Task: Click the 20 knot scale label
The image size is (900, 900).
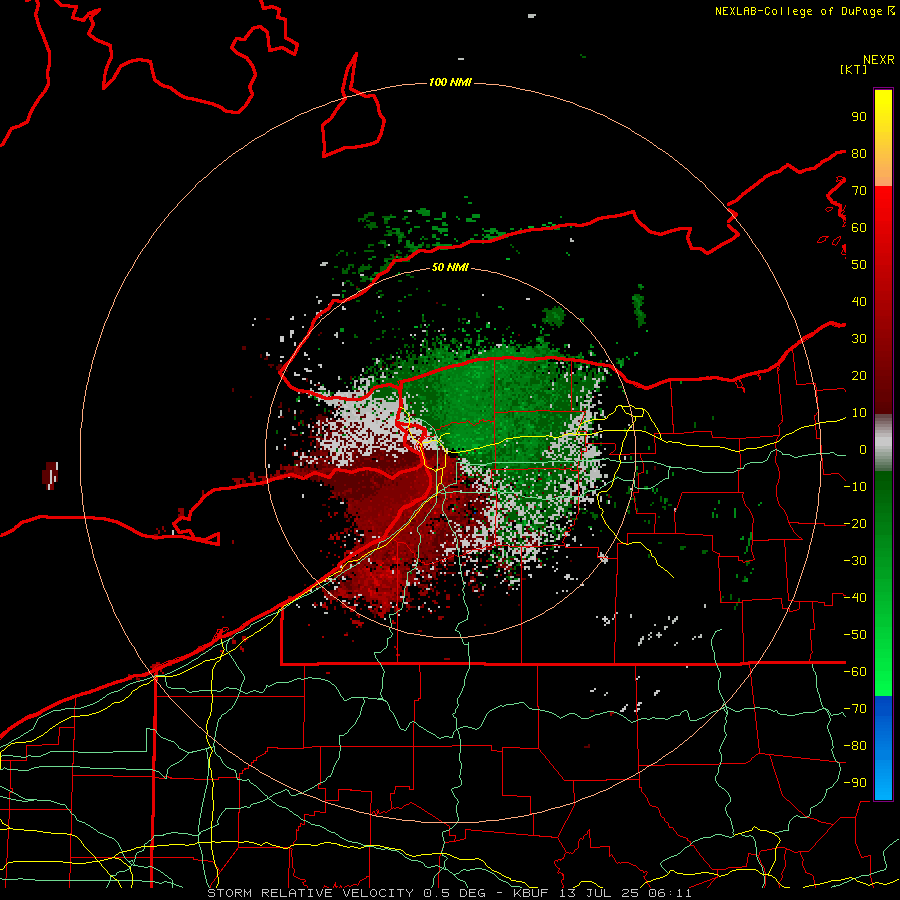Action: (x=859, y=375)
